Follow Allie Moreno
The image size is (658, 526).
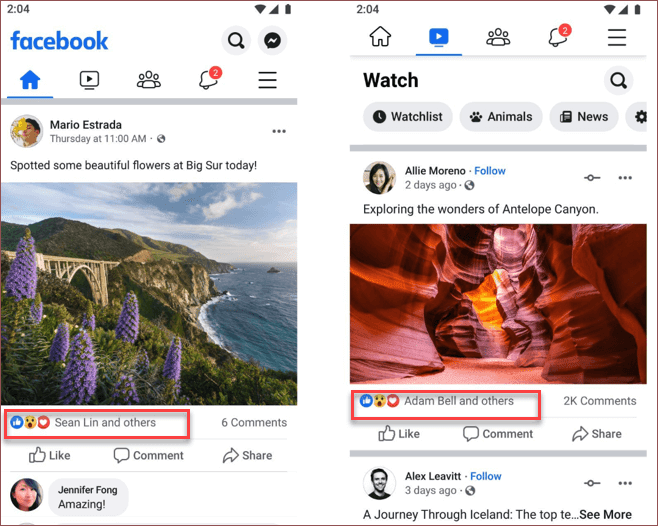coord(490,170)
